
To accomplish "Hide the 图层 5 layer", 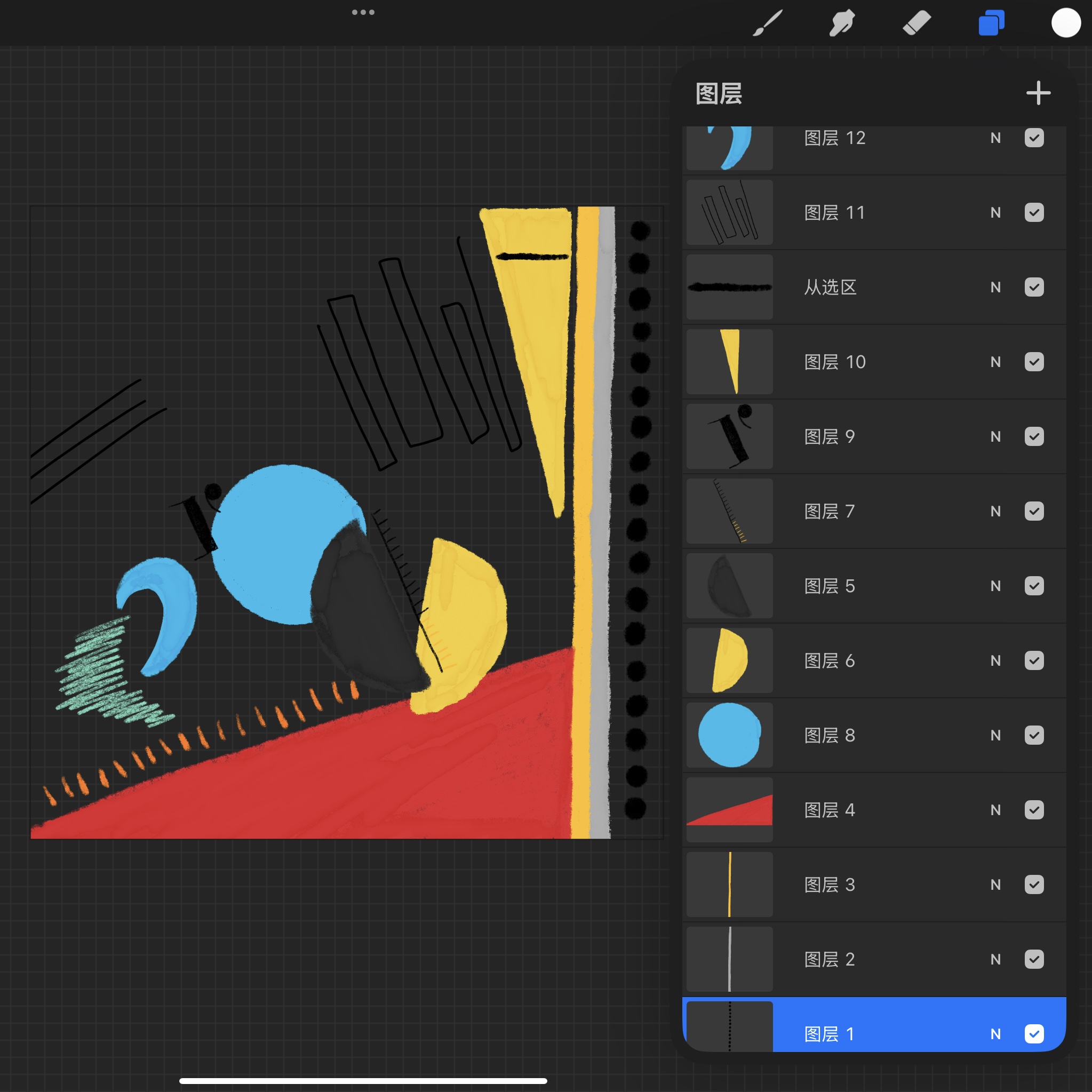I will pyautogui.click(x=1034, y=586).
